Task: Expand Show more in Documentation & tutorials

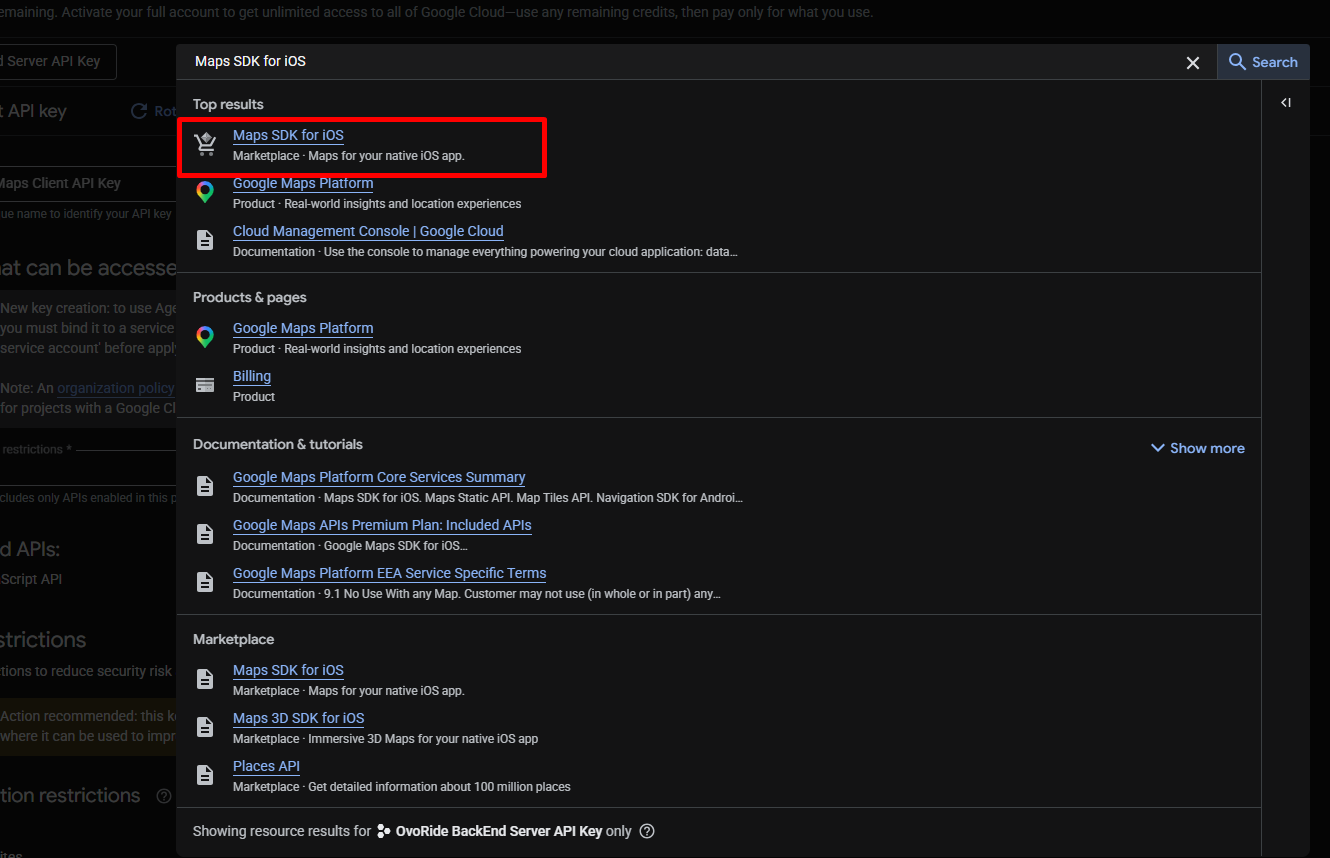Action: (x=1198, y=448)
